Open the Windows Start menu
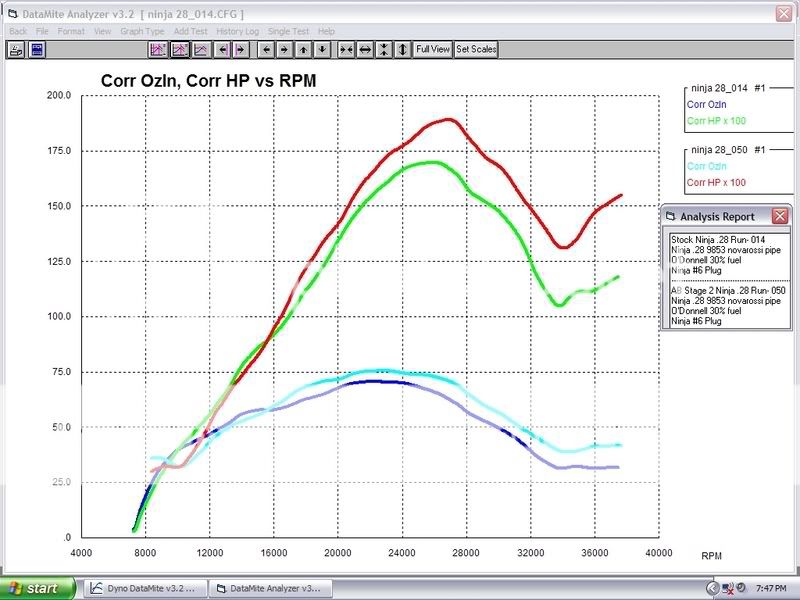The image size is (800, 600). (38, 588)
